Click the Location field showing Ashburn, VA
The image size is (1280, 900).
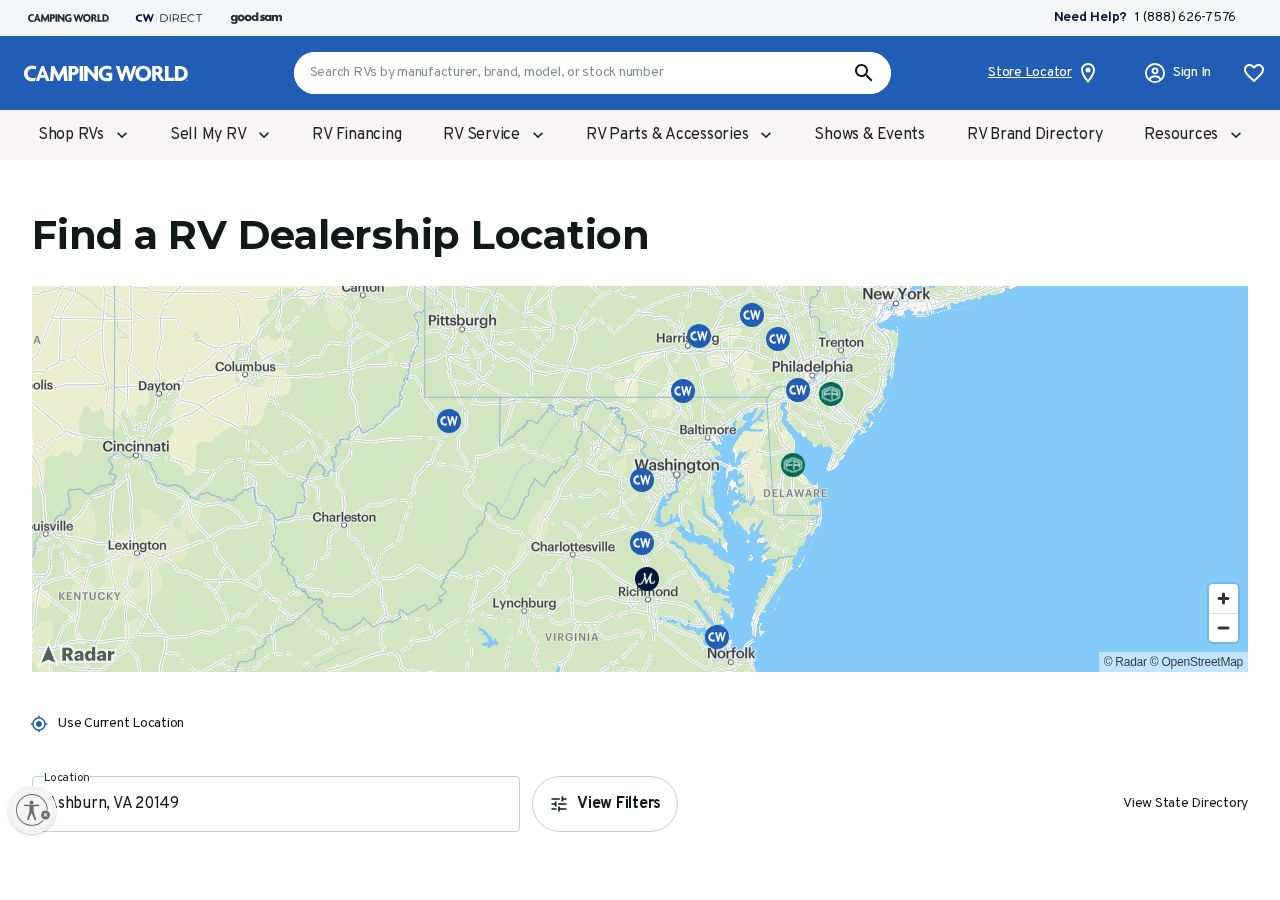pyautogui.click(x=276, y=804)
